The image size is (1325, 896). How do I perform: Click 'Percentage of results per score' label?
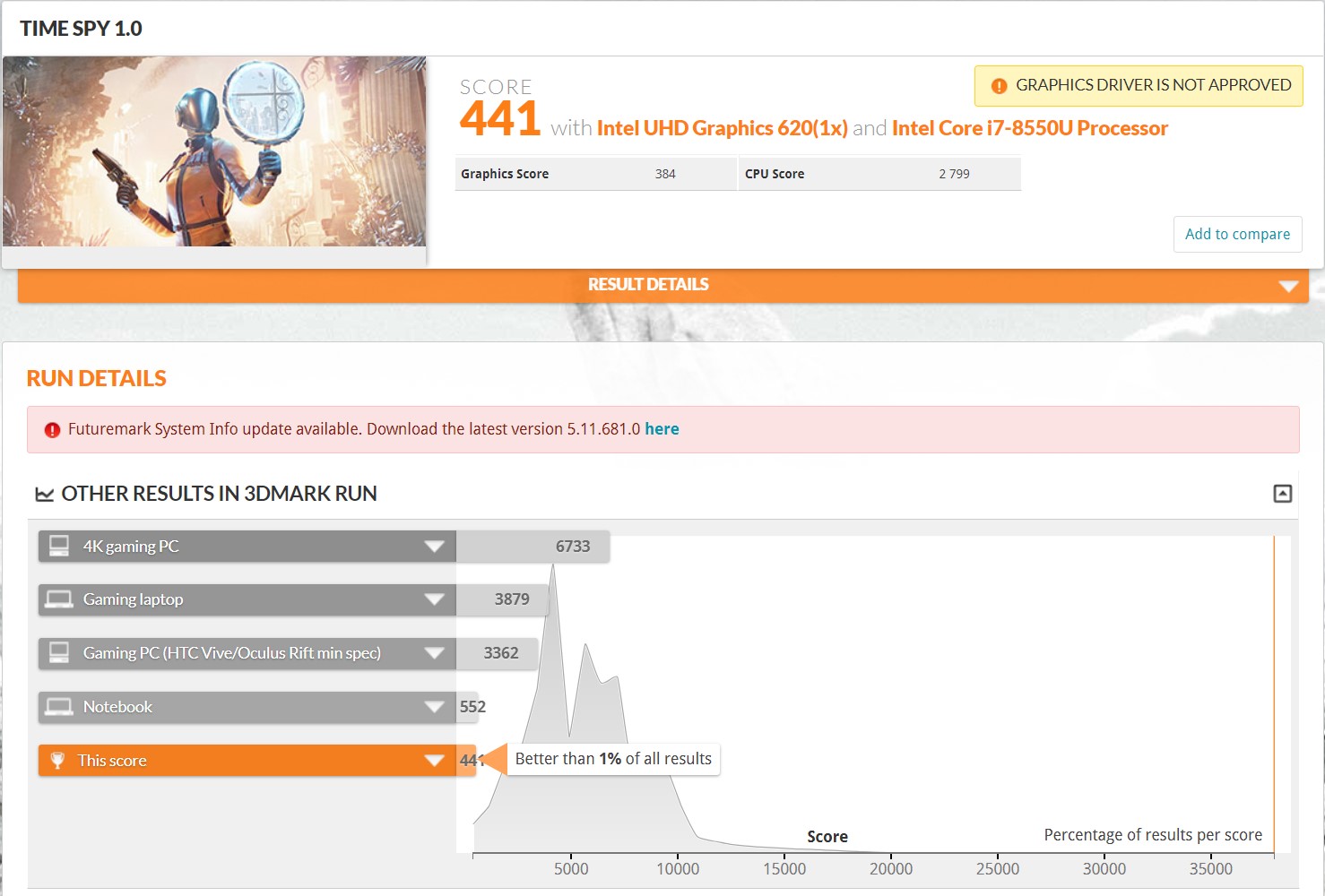click(1153, 835)
